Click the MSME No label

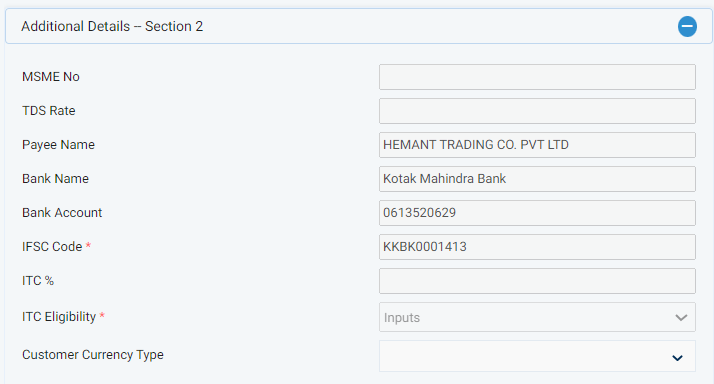click(51, 77)
